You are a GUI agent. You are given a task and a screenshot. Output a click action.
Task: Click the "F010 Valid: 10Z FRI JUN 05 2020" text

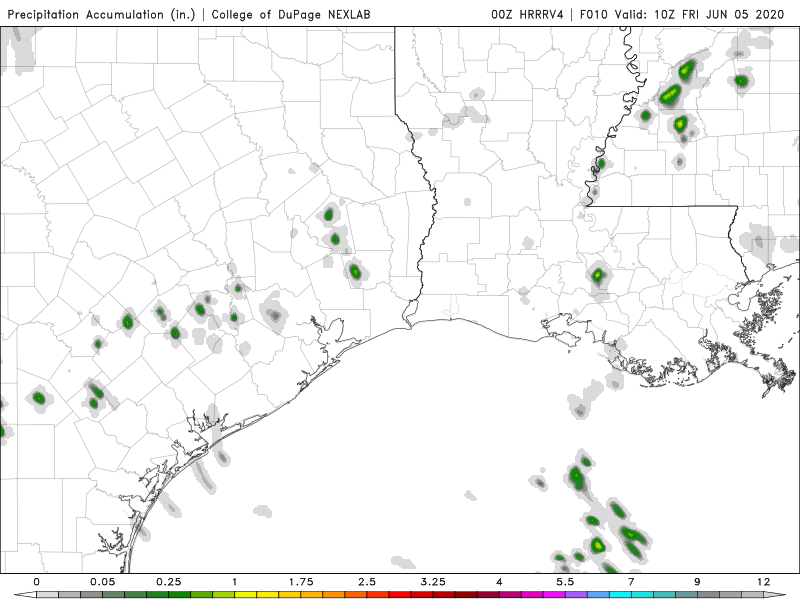pos(682,14)
